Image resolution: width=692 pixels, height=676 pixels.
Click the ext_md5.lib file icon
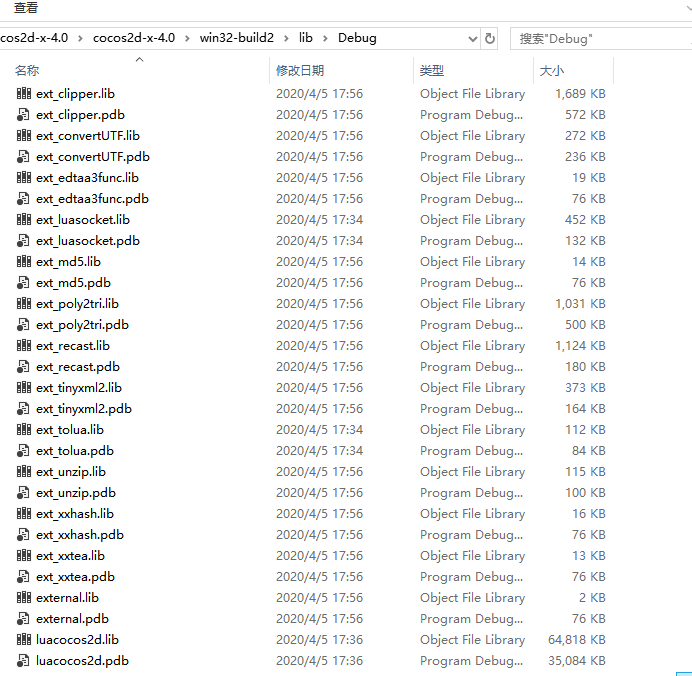(x=23, y=262)
